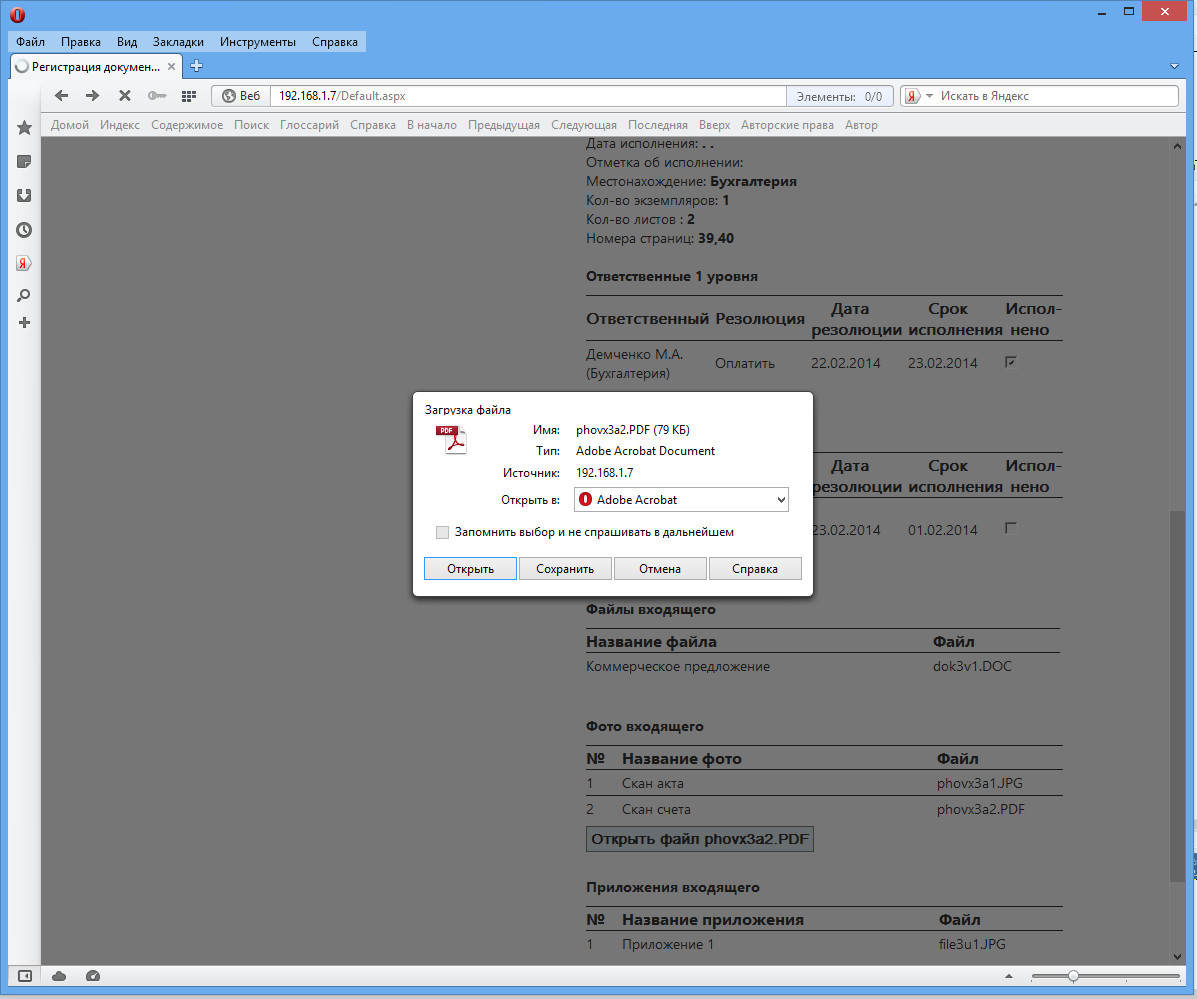This screenshot has height=999, width=1197.
Task: Click the Back navigation arrow
Action: pos(61,96)
